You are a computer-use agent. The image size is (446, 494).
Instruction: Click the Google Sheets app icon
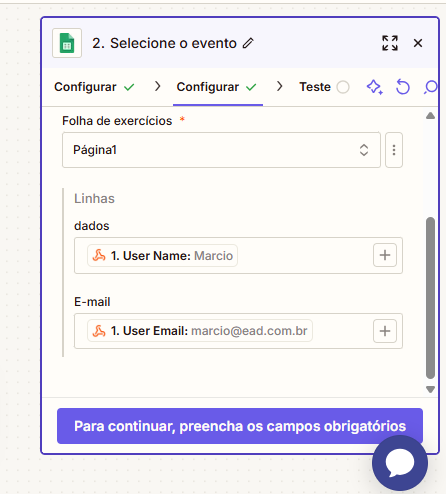[x=67, y=43]
